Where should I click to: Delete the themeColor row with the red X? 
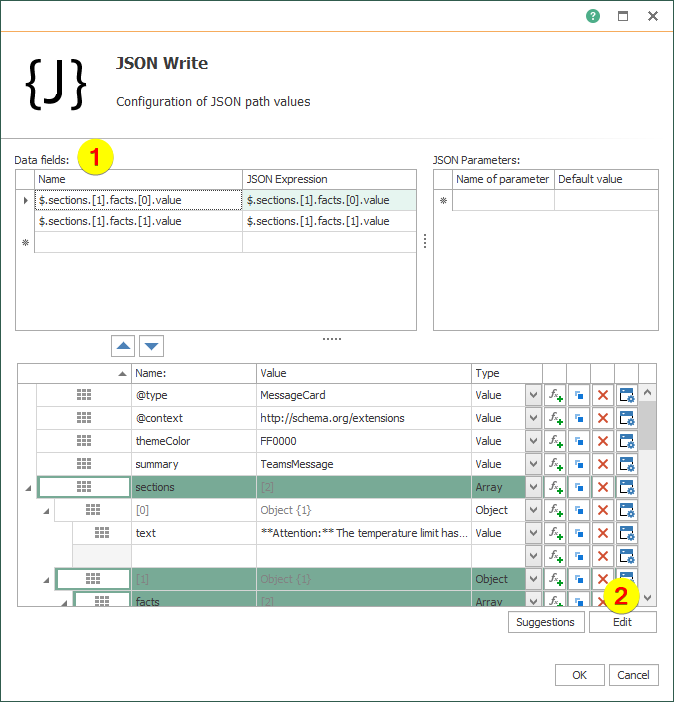pos(603,441)
